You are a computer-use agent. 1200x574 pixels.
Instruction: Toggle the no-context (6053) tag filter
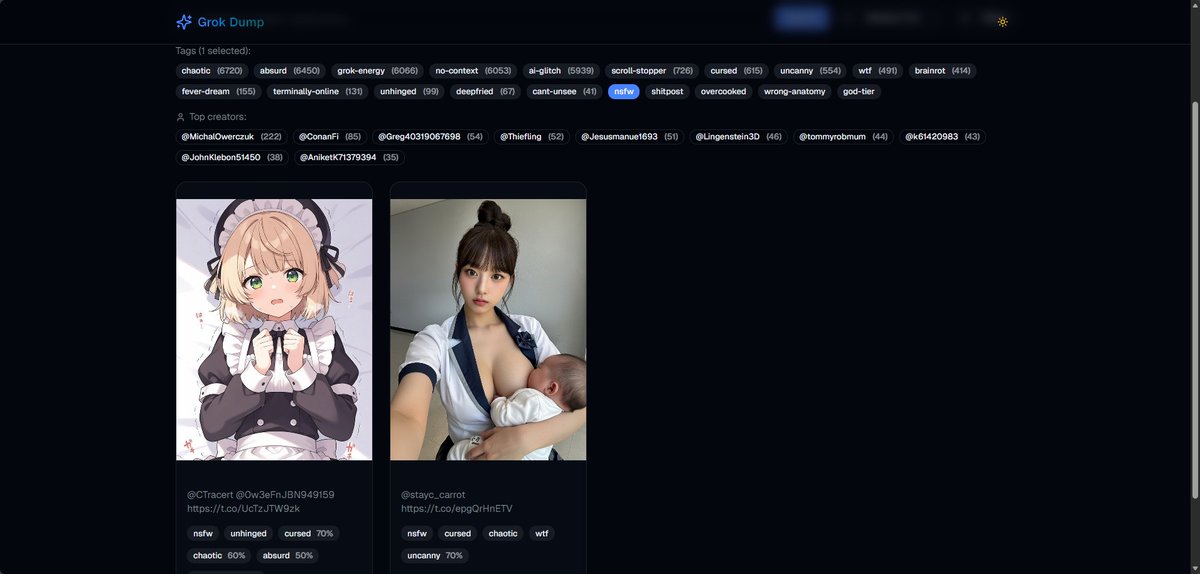473,71
